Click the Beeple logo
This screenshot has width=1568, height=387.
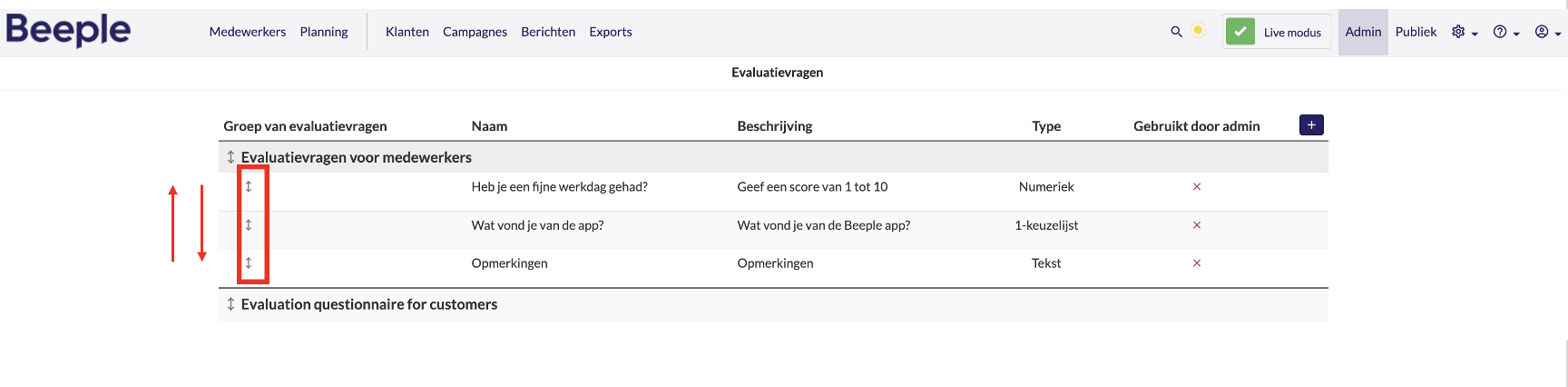[x=68, y=30]
